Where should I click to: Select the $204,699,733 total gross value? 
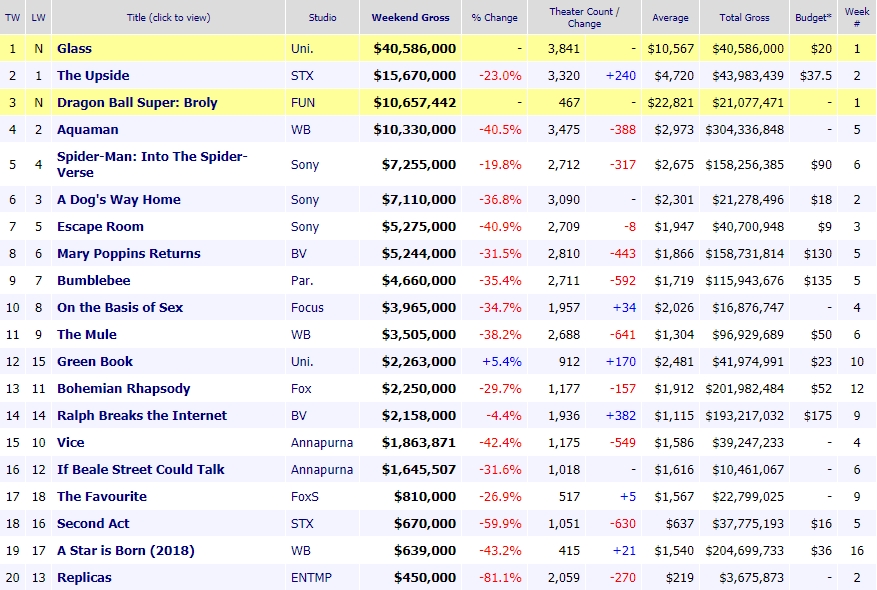pos(744,551)
